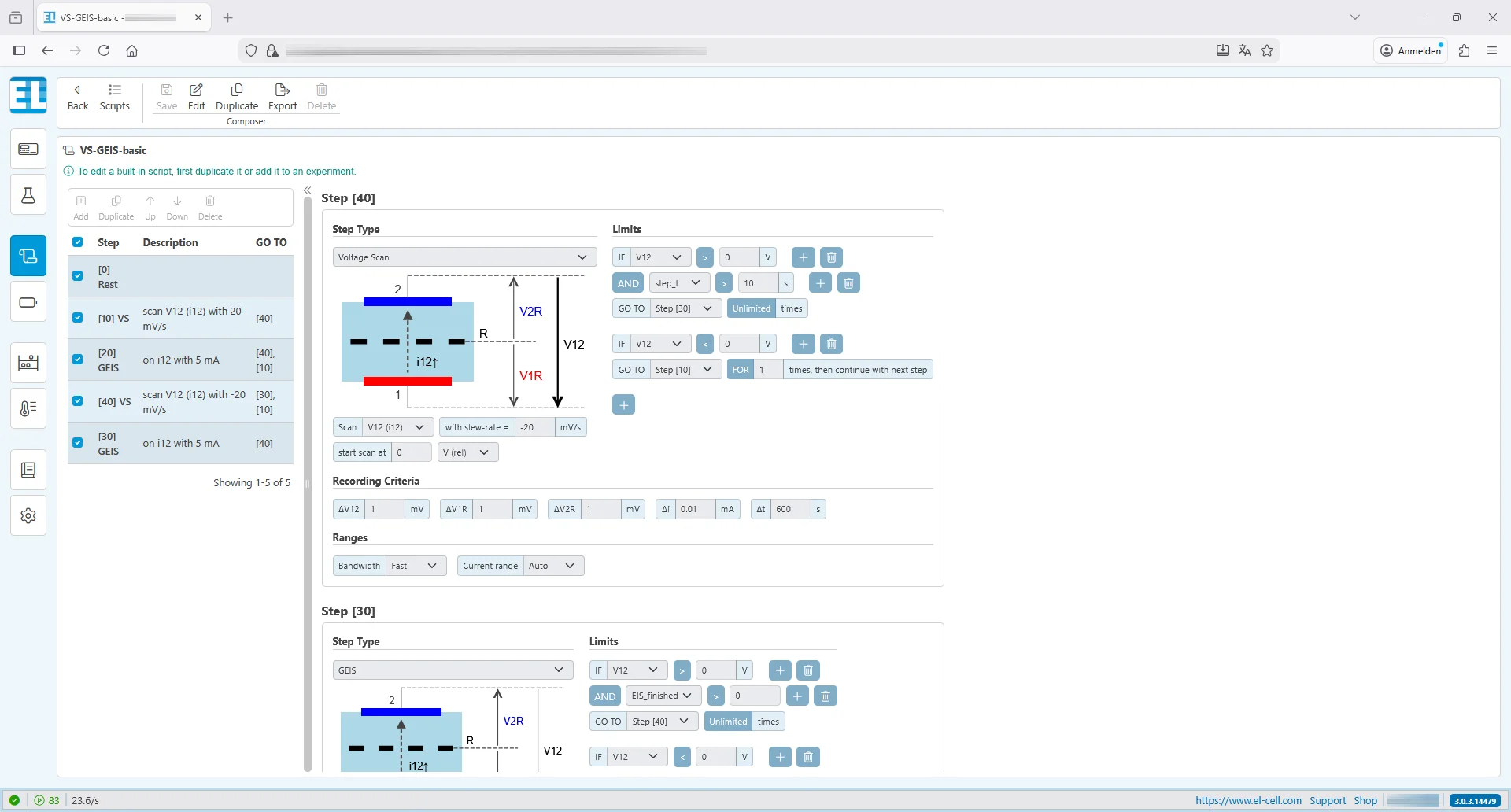Delete a step using the trash icon
This screenshot has width=1511, height=812.
click(x=210, y=206)
